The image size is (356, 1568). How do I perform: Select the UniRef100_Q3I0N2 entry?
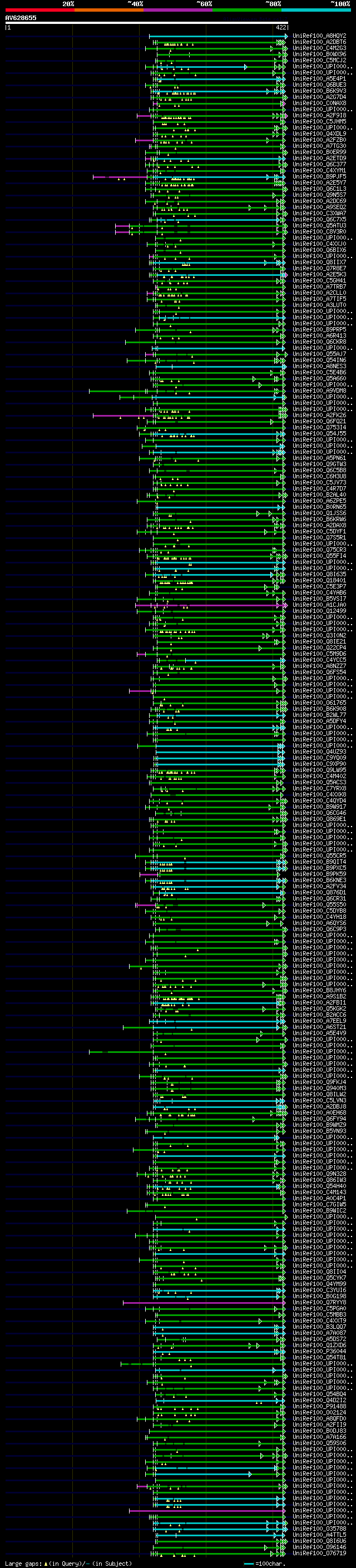319,635
